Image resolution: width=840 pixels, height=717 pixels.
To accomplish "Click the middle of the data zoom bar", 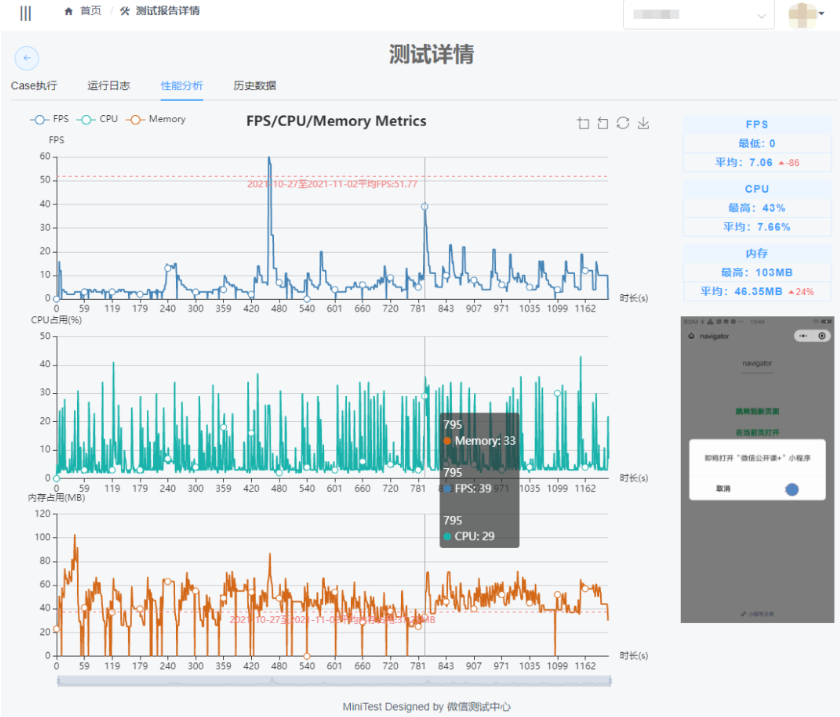I will (x=334, y=681).
